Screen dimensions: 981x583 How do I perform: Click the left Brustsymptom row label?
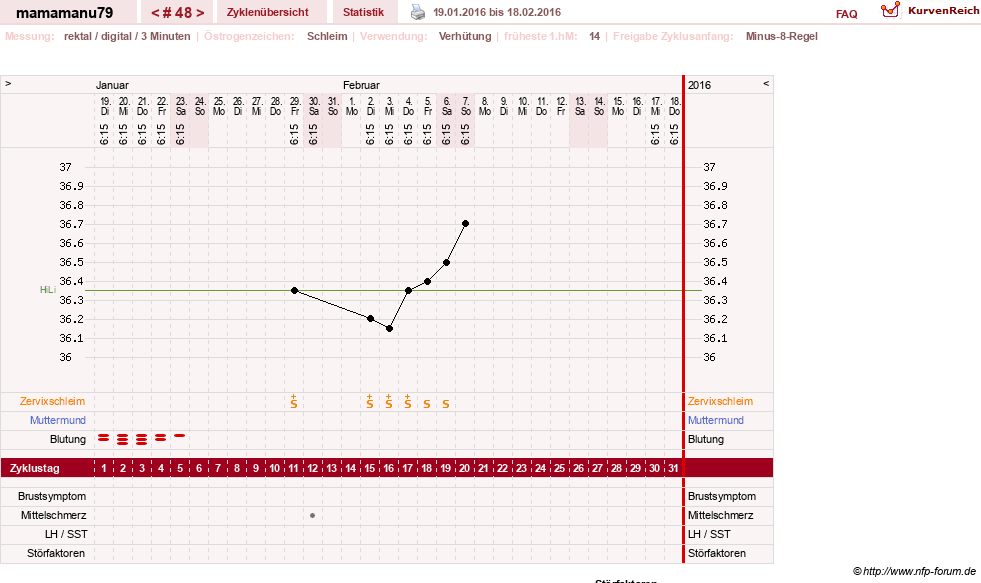(x=52, y=496)
